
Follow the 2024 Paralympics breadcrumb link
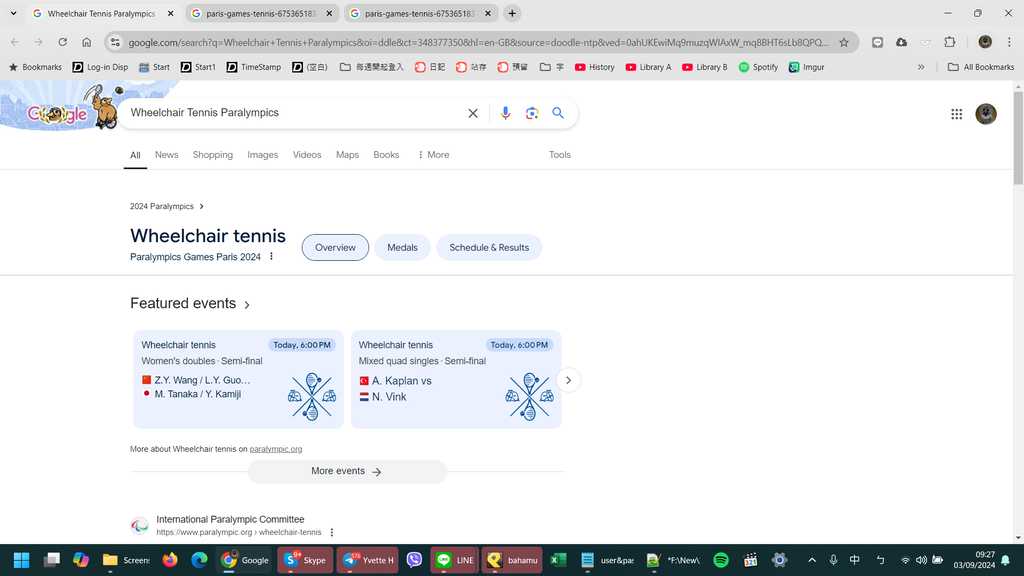pos(167,206)
